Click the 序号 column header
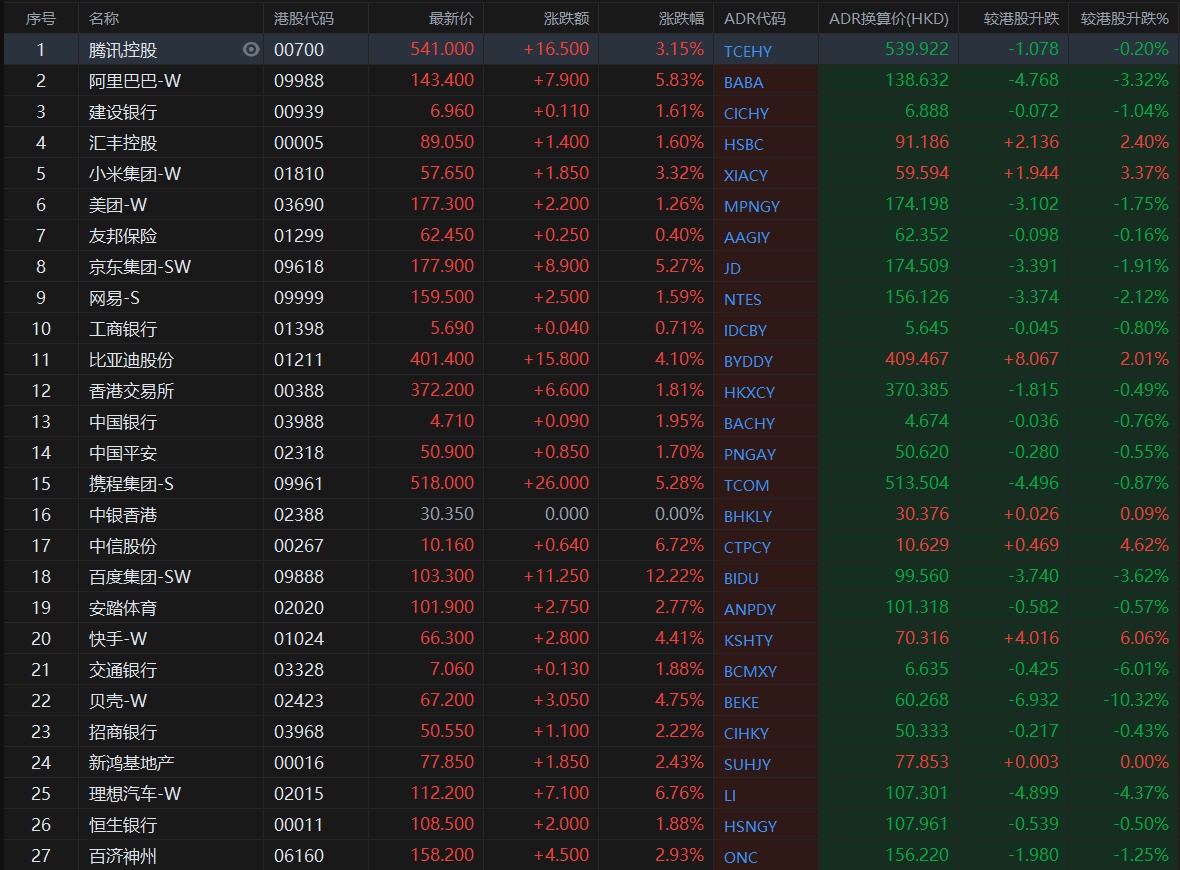1180x870 pixels. pos(41,19)
